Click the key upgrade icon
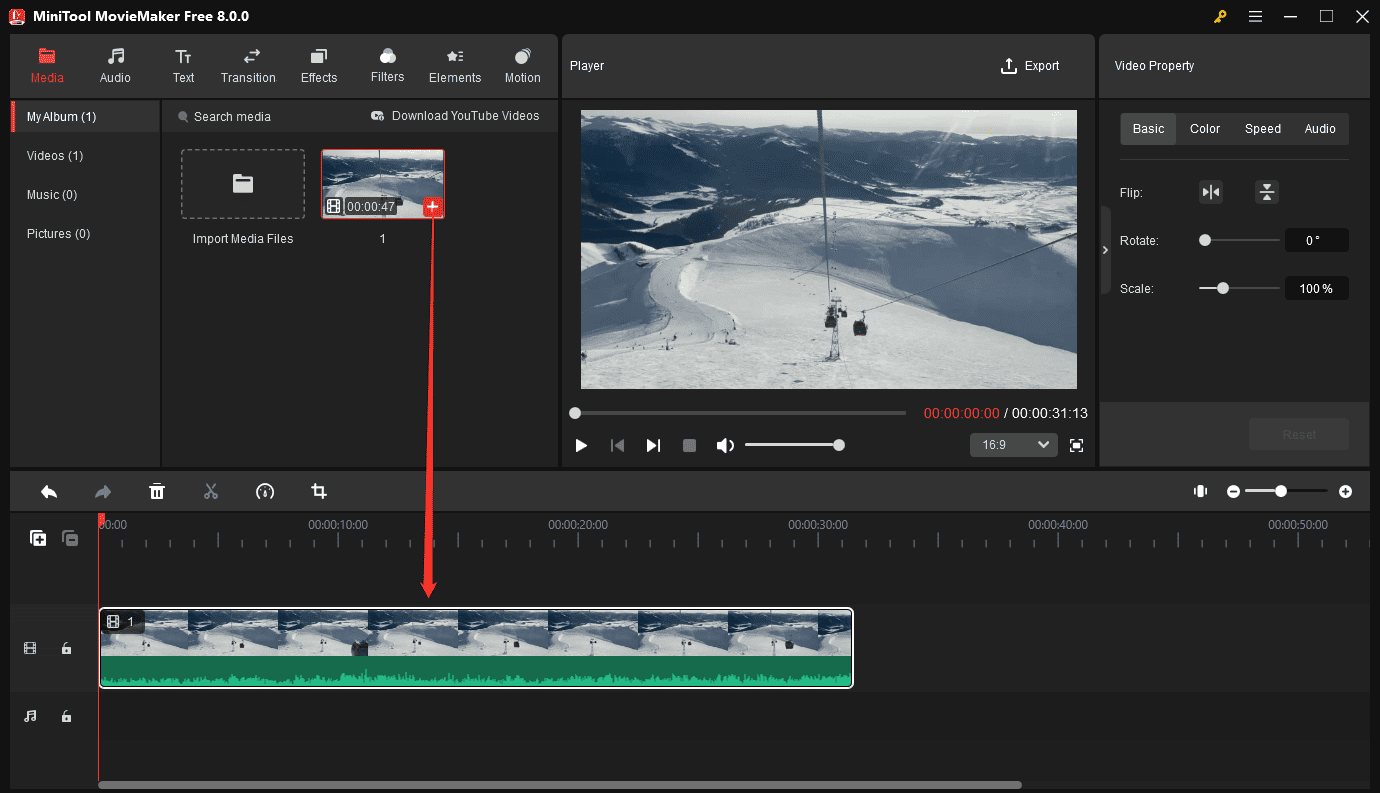 (1220, 16)
